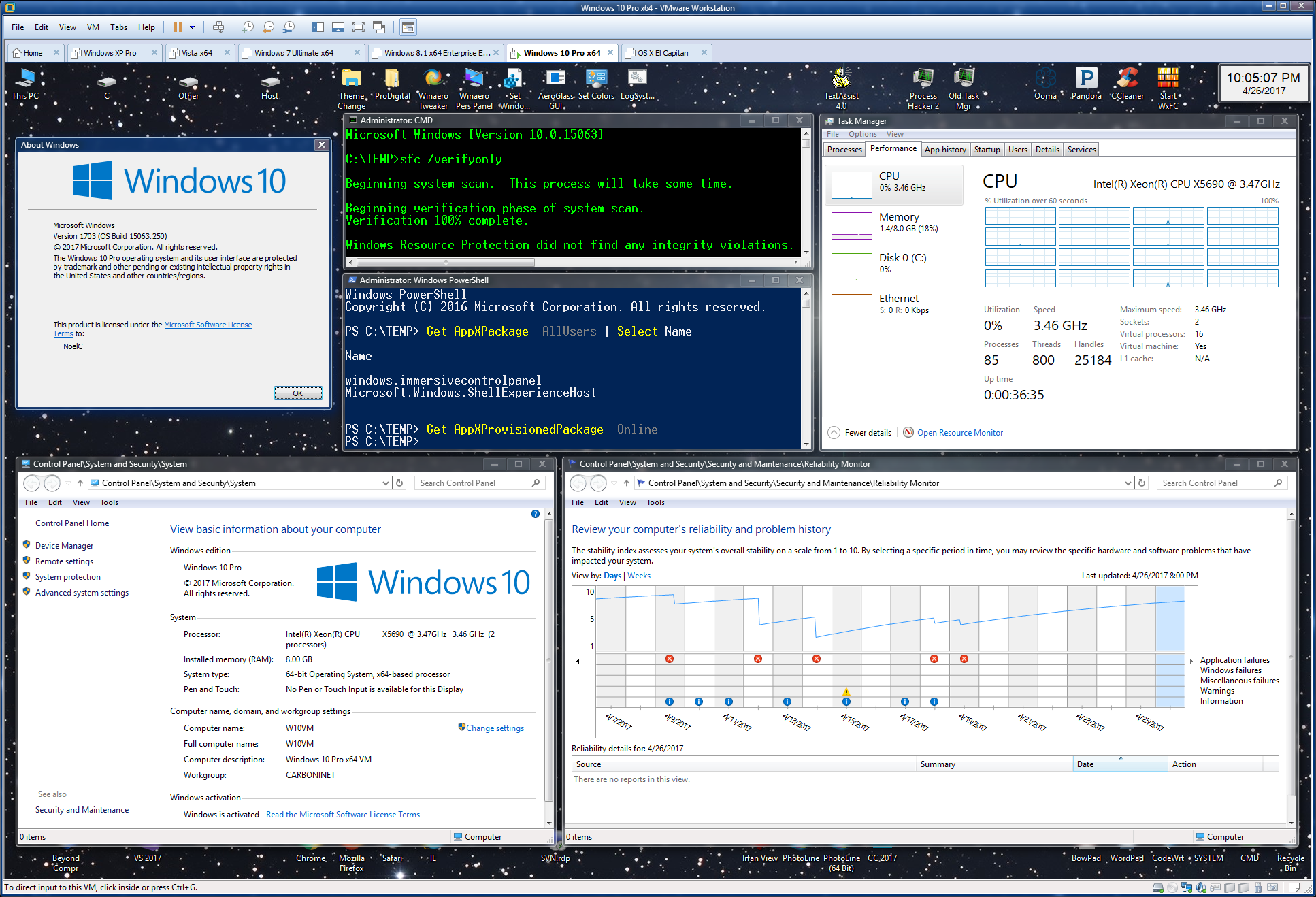Click OK in About Windows dialog
Viewport: 1316px width, 897px height.
[297, 393]
